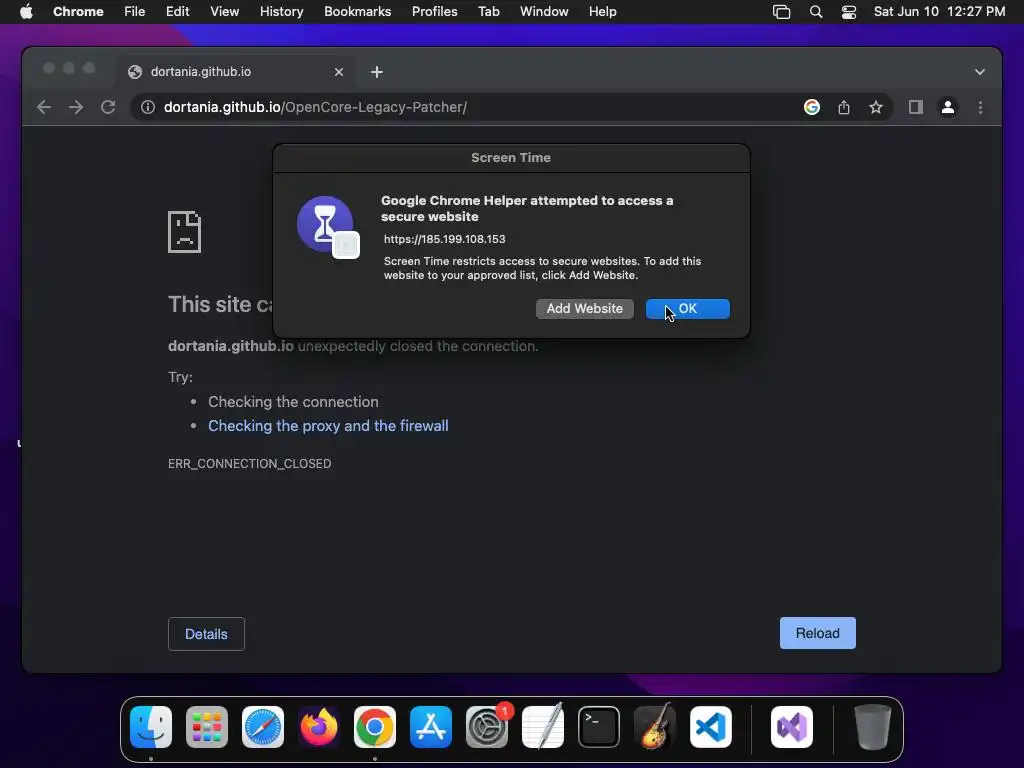The width and height of the screenshot is (1024, 768).
Task: Open the Bookmarks menu
Action: 357,12
